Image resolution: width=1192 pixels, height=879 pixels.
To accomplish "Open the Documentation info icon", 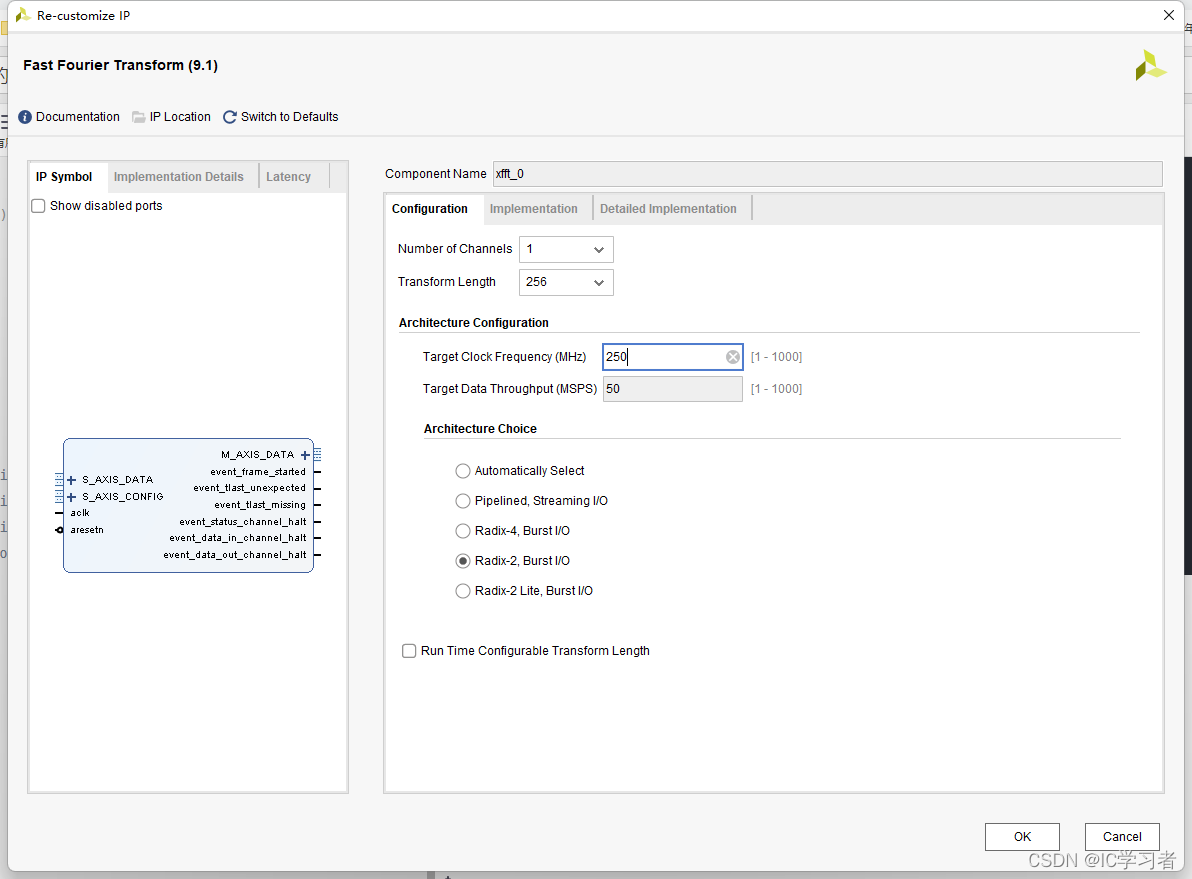I will pyautogui.click(x=25, y=117).
